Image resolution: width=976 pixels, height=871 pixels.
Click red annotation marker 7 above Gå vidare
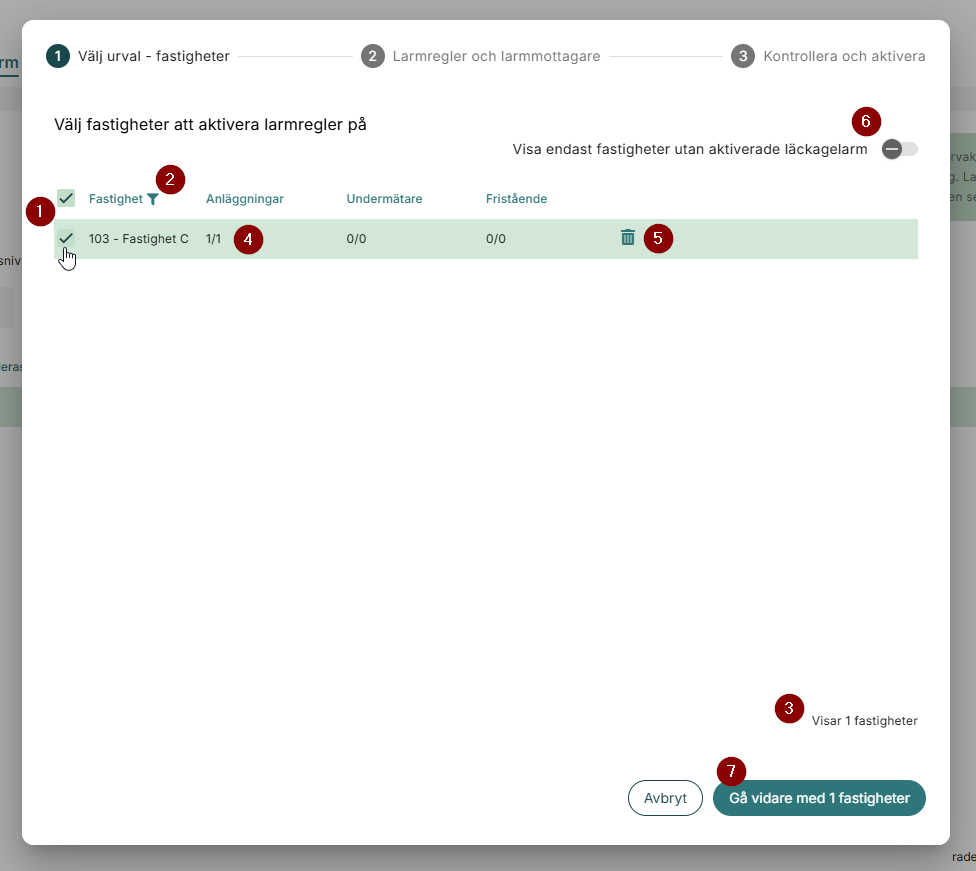pyautogui.click(x=732, y=772)
